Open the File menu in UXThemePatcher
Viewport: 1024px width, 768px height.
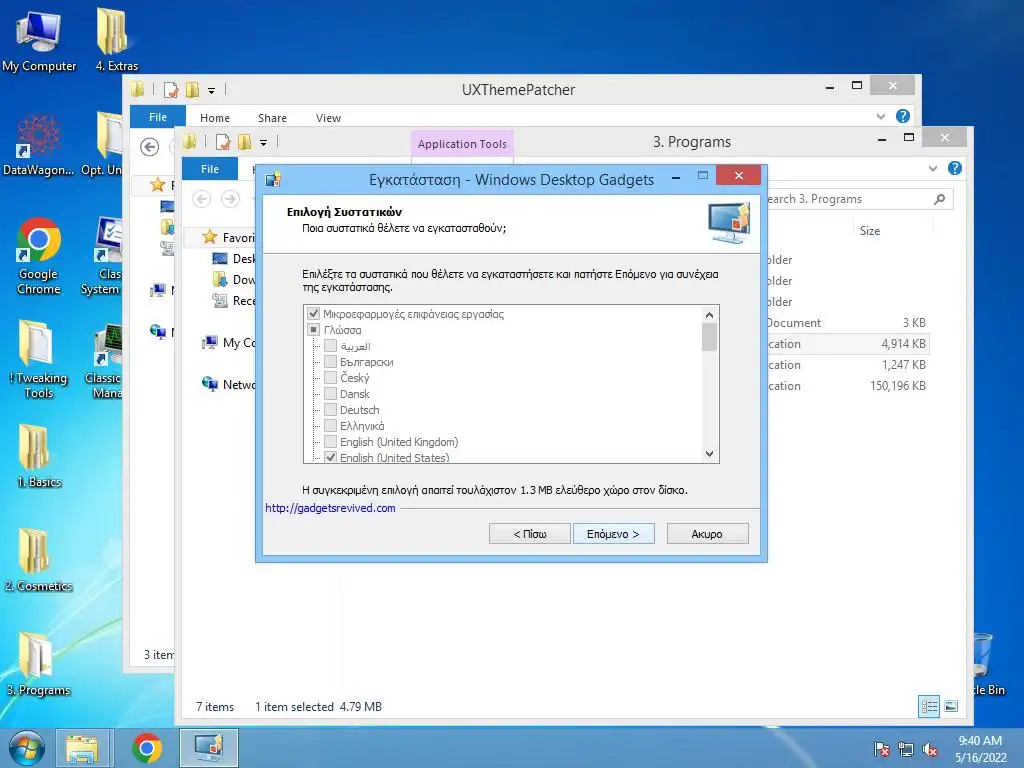click(157, 117)
